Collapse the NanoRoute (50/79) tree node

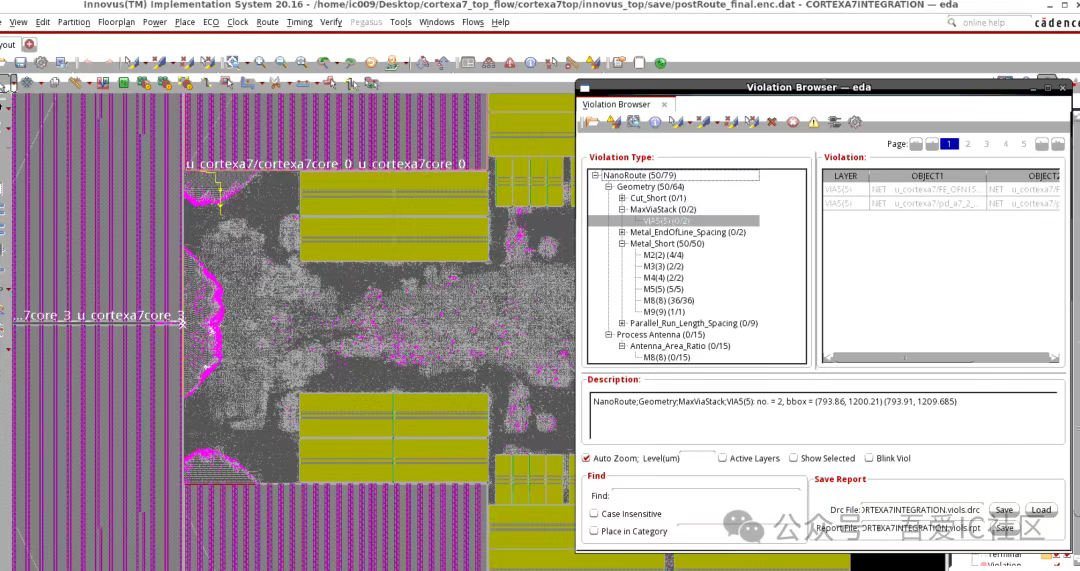click(595, 175)
